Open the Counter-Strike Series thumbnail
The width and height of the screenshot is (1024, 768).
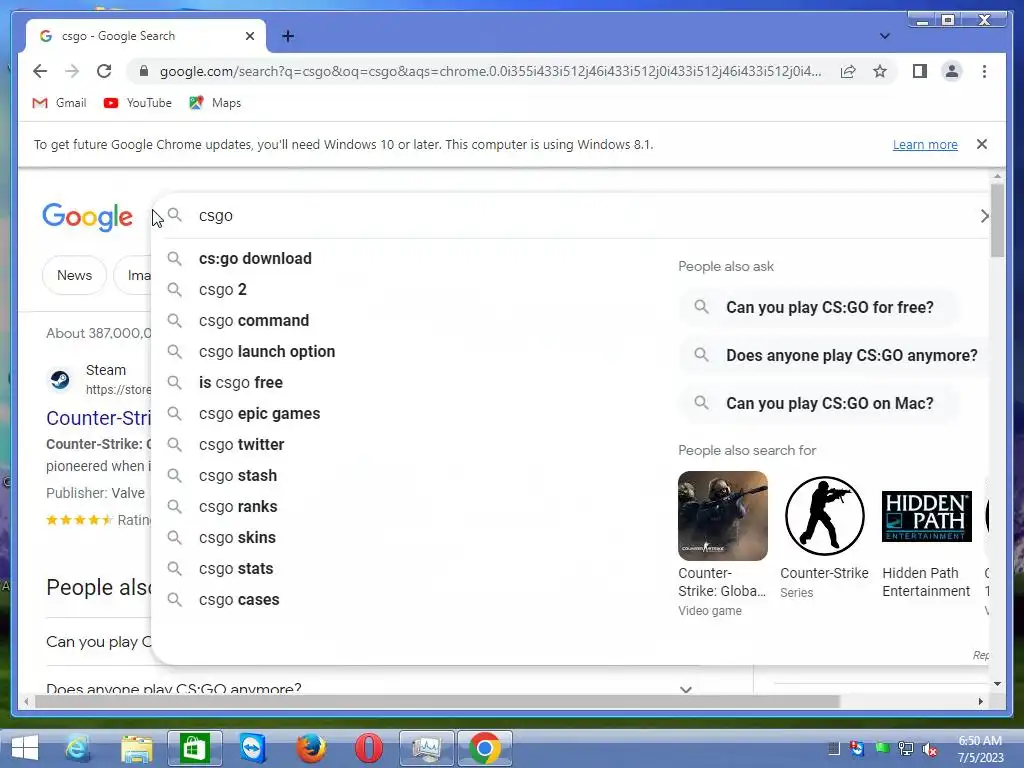click(824, 516)
